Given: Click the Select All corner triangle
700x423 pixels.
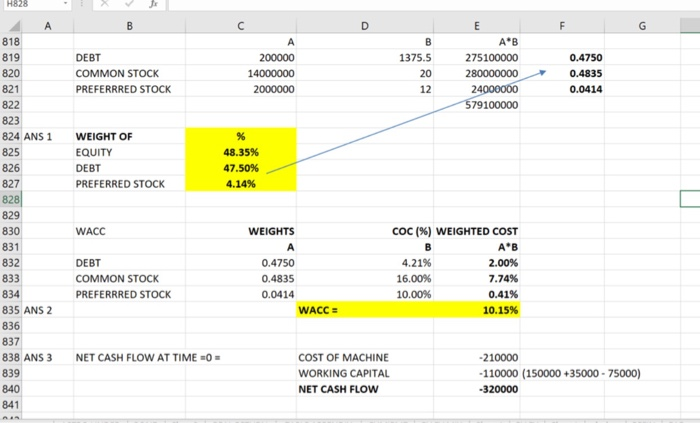Looking at the screenshot, I should click(14, 26).
